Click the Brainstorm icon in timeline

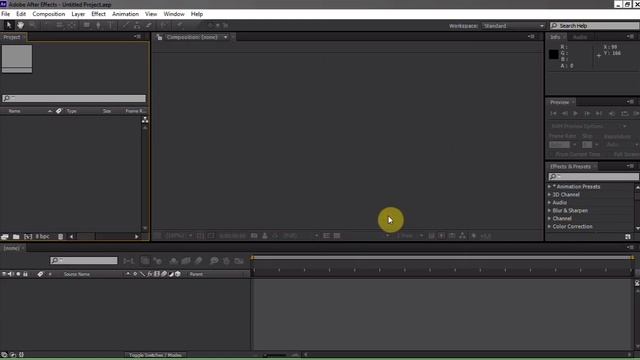[214, 261]
